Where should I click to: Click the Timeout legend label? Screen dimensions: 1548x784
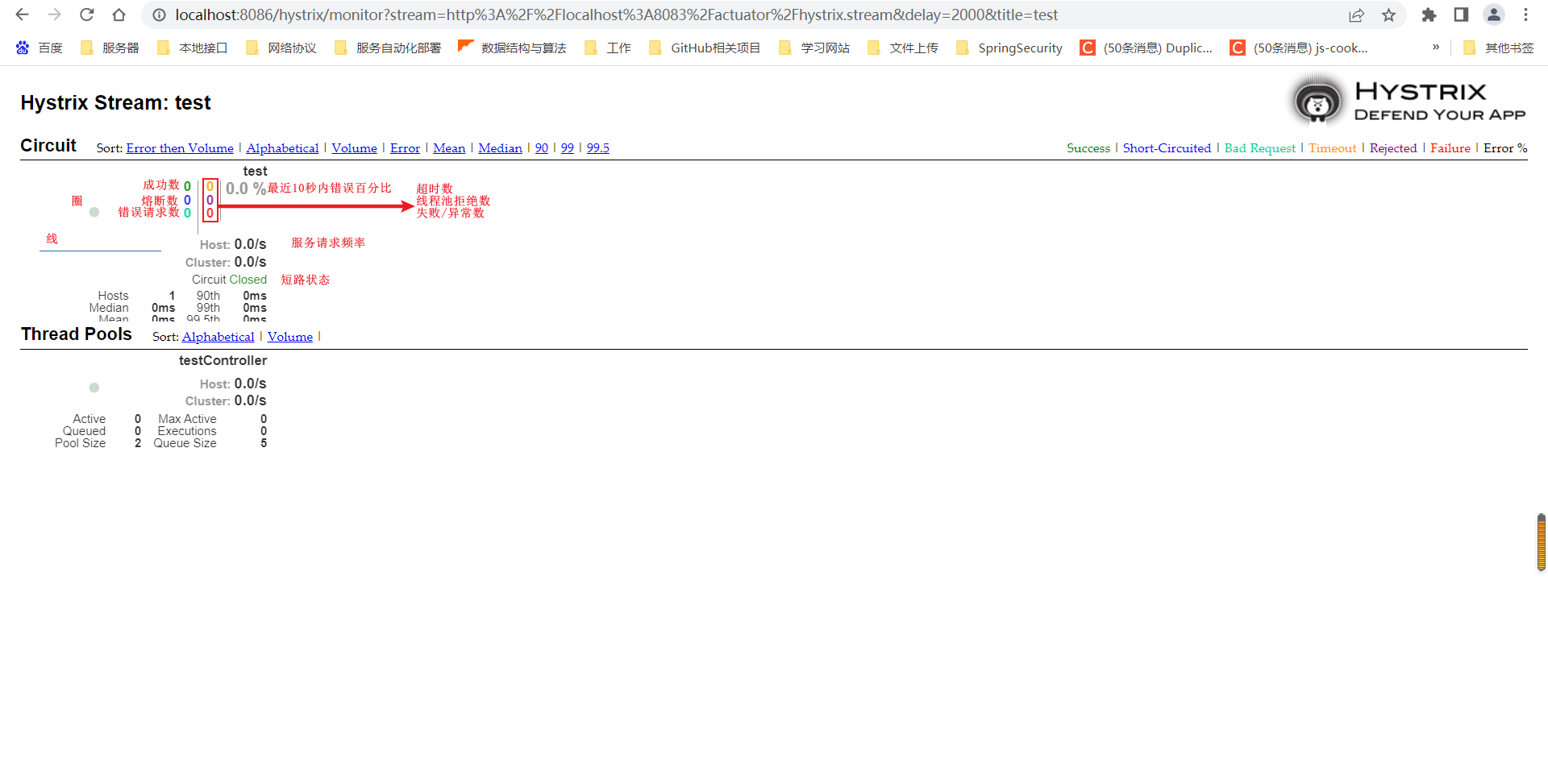[1332, 148]
